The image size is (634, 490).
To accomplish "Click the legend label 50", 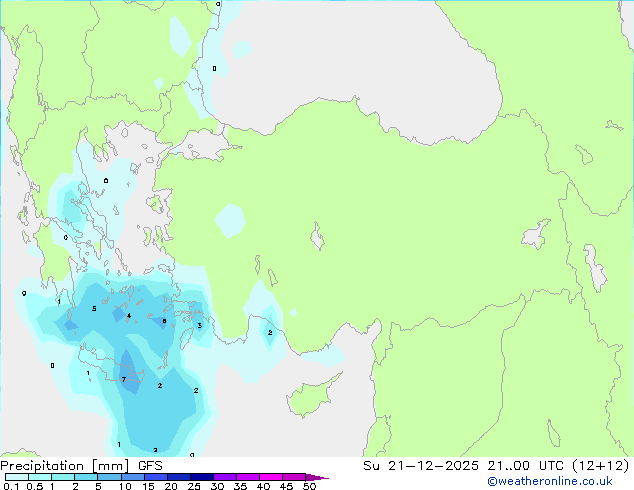I will [309, 486].
